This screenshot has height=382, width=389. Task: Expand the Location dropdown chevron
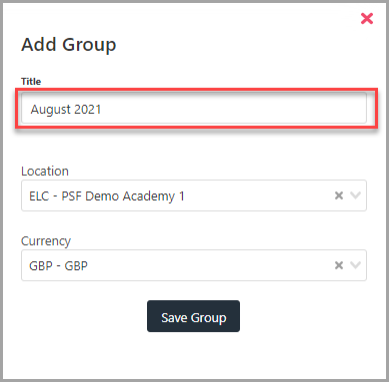pyautogui.click(x=356, y=195)
